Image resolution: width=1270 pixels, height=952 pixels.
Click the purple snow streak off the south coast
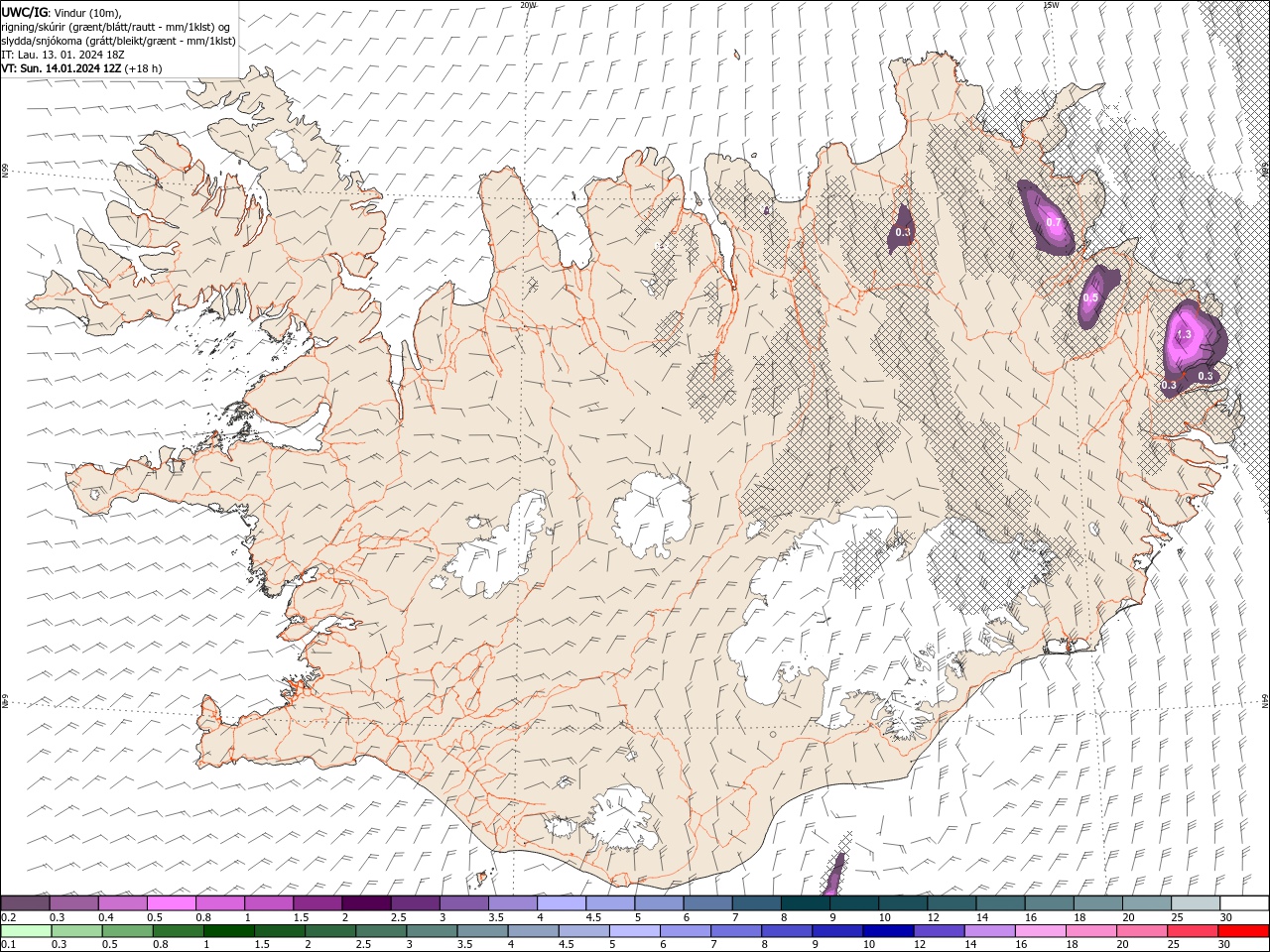835,874
